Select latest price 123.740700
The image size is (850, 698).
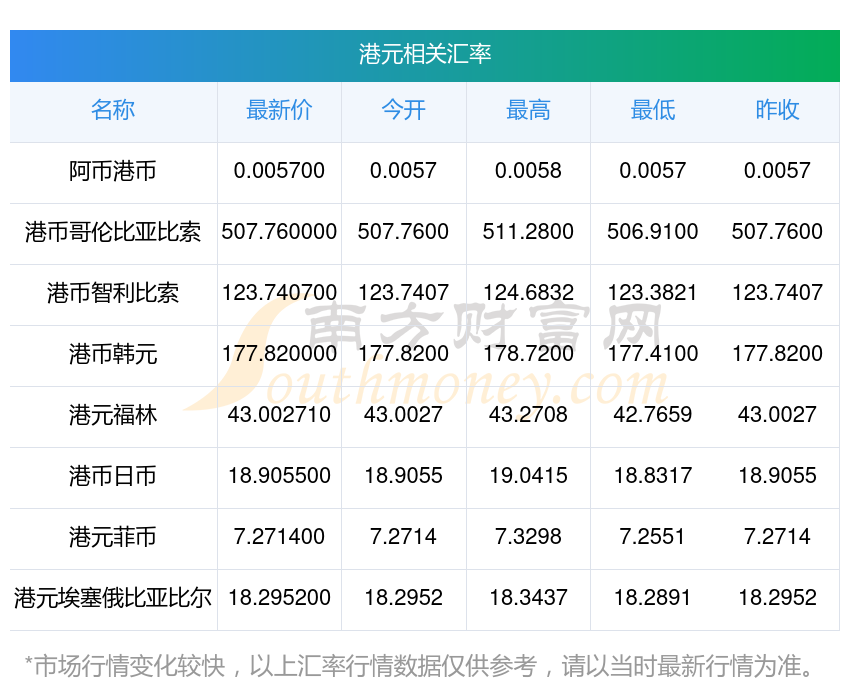(x=279, y=293)
